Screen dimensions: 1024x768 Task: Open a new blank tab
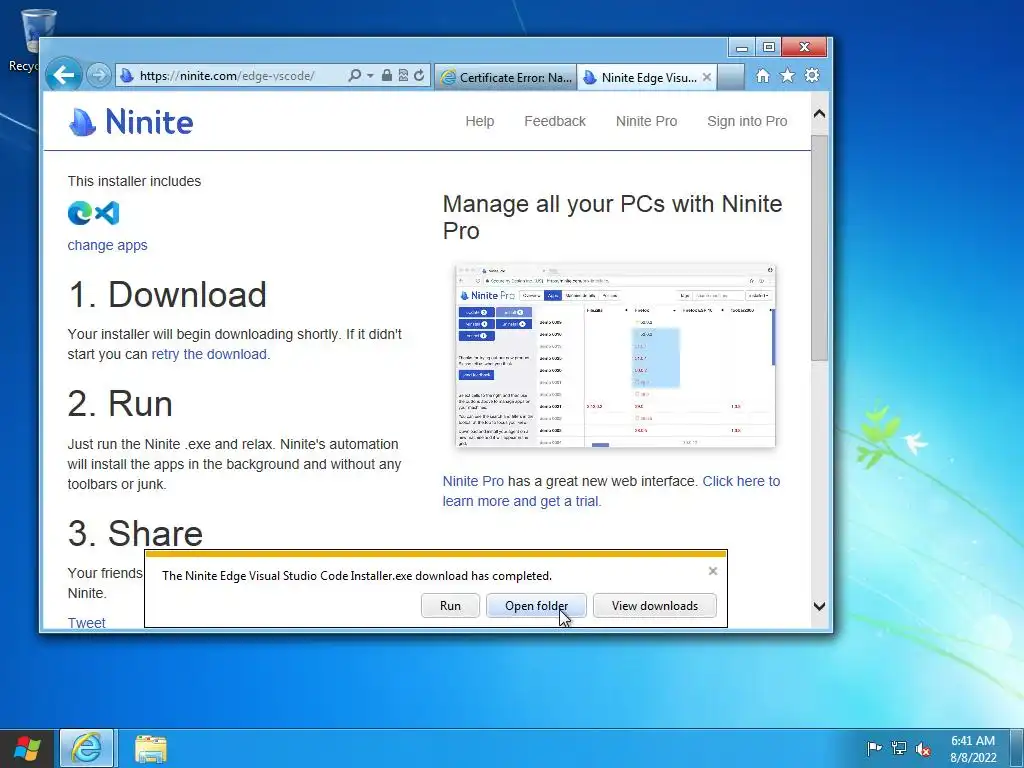coord(731,77)
